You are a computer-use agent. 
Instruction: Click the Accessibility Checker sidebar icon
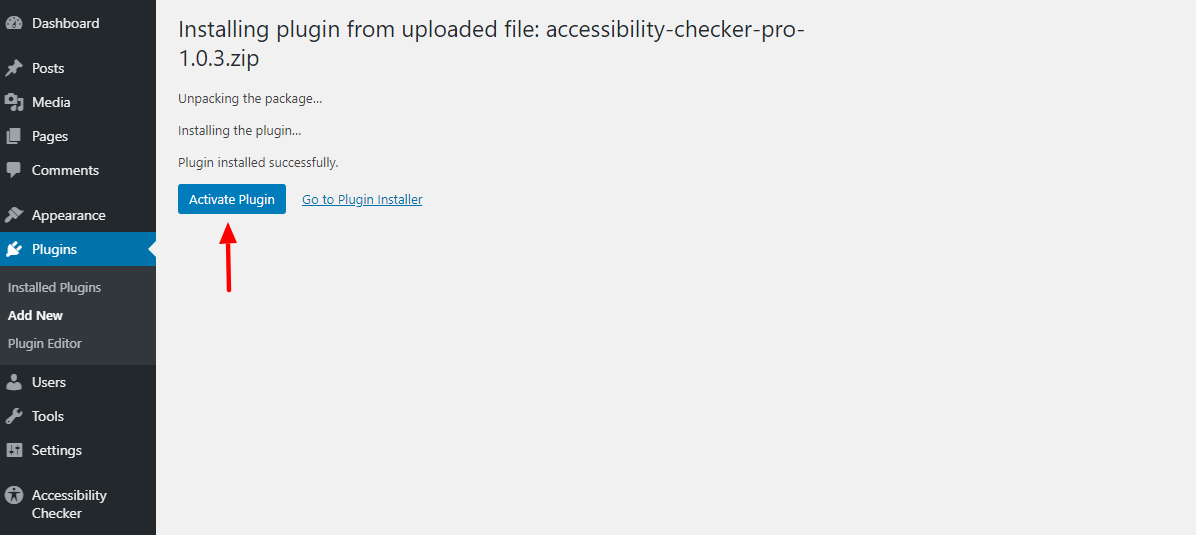point(14,495)
